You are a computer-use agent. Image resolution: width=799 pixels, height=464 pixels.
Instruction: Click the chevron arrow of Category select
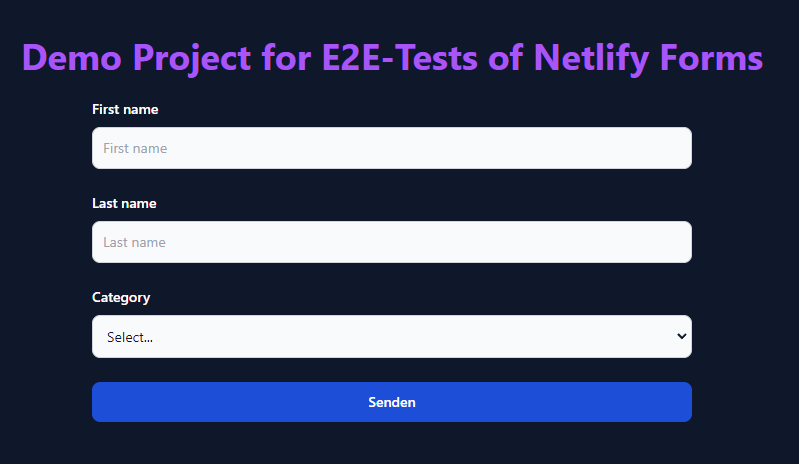point(682,337)
